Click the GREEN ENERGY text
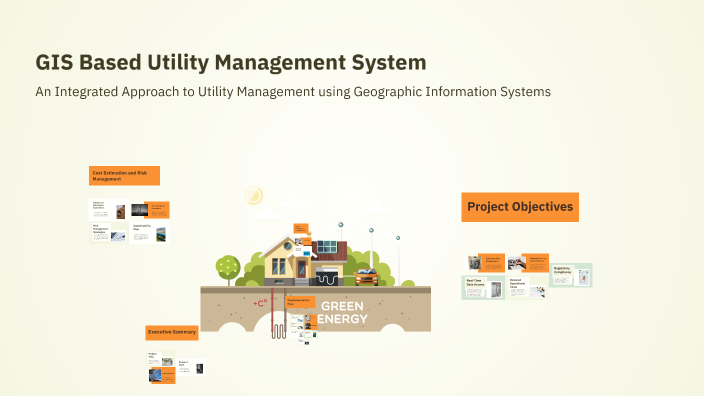 click(342, 312)
